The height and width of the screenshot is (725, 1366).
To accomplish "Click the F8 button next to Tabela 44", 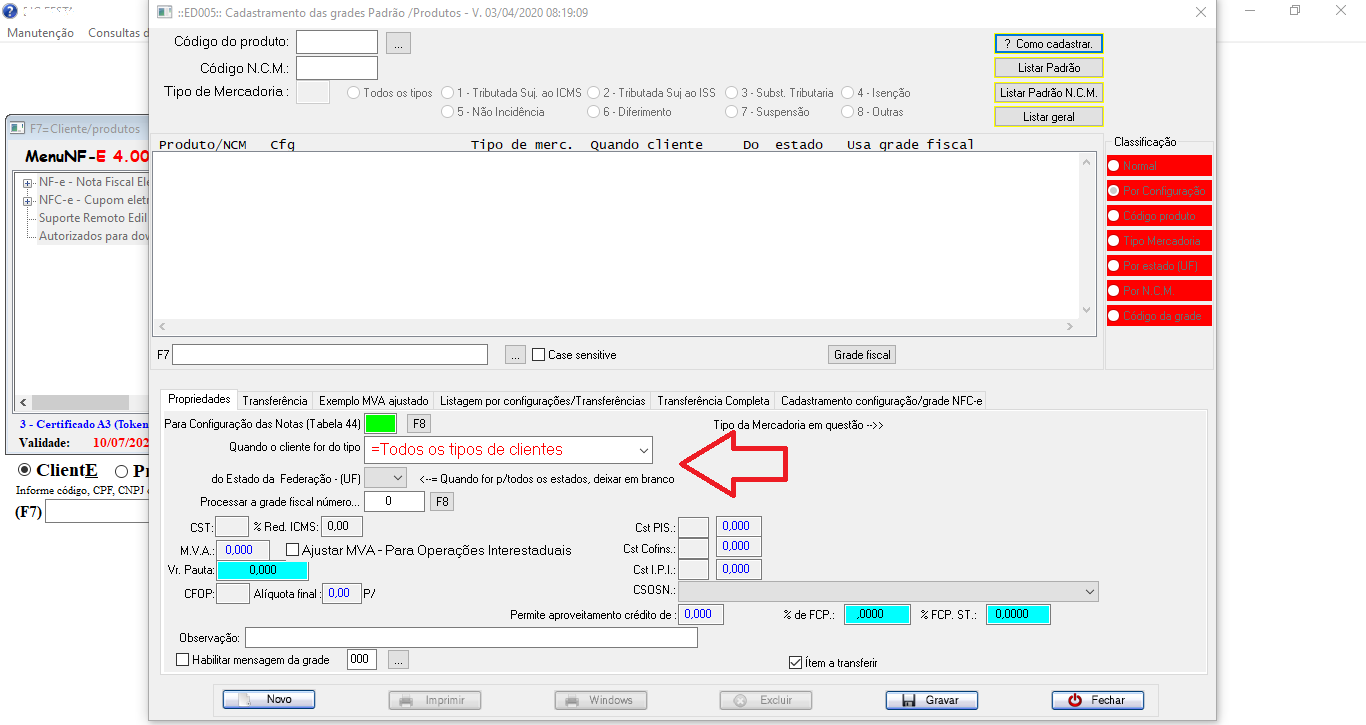I will [420, 424].
